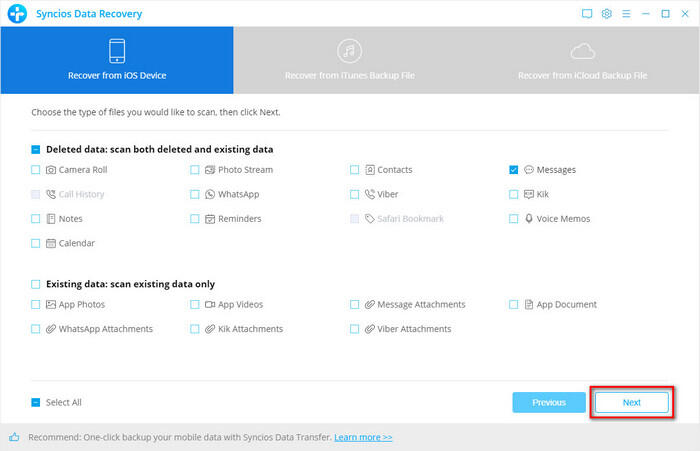
Task: Toggle Deleted data group checkbox
Action: tap(36, 149)
